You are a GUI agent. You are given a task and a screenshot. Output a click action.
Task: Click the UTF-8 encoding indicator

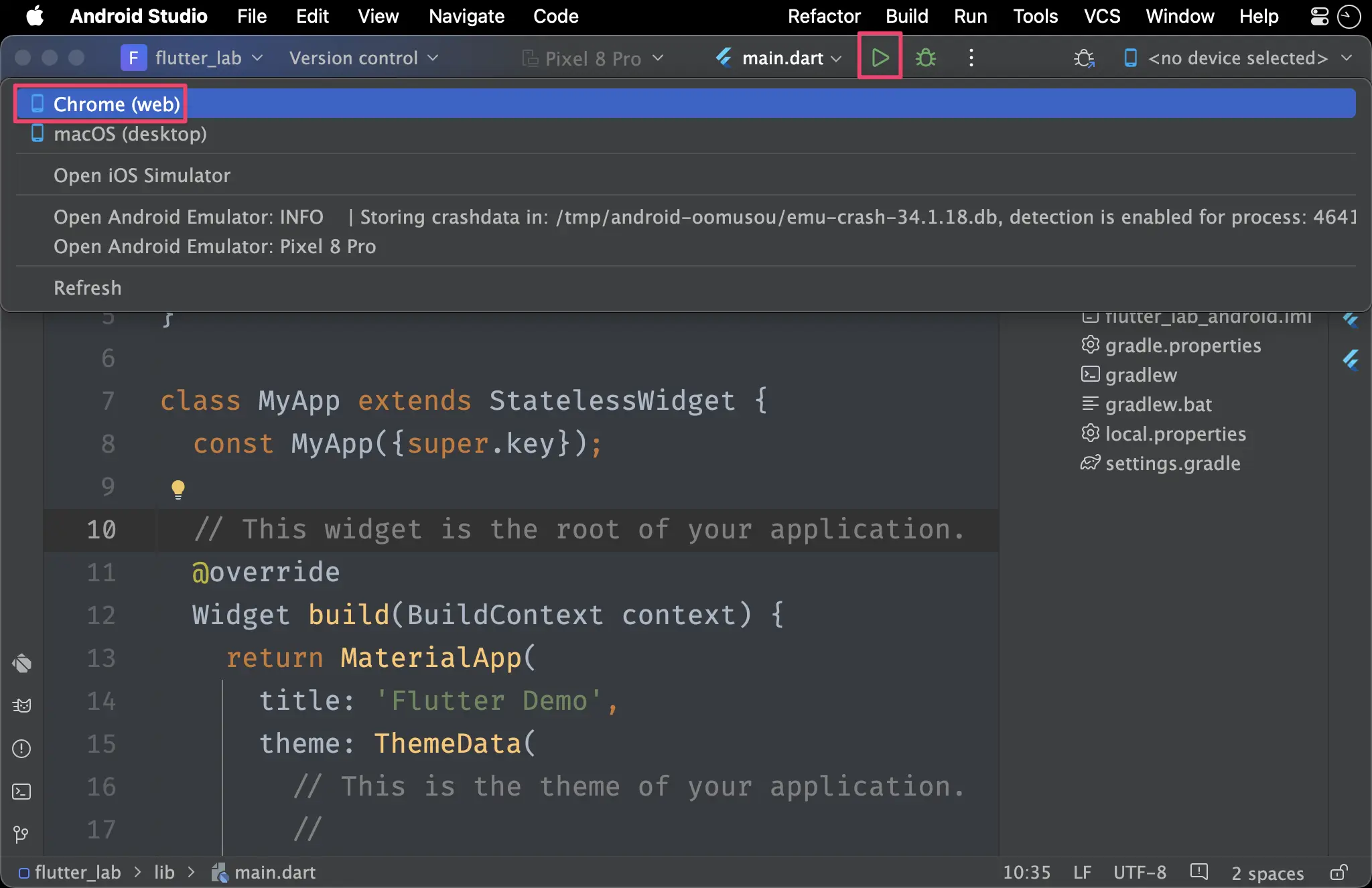tap(1140, 872)
